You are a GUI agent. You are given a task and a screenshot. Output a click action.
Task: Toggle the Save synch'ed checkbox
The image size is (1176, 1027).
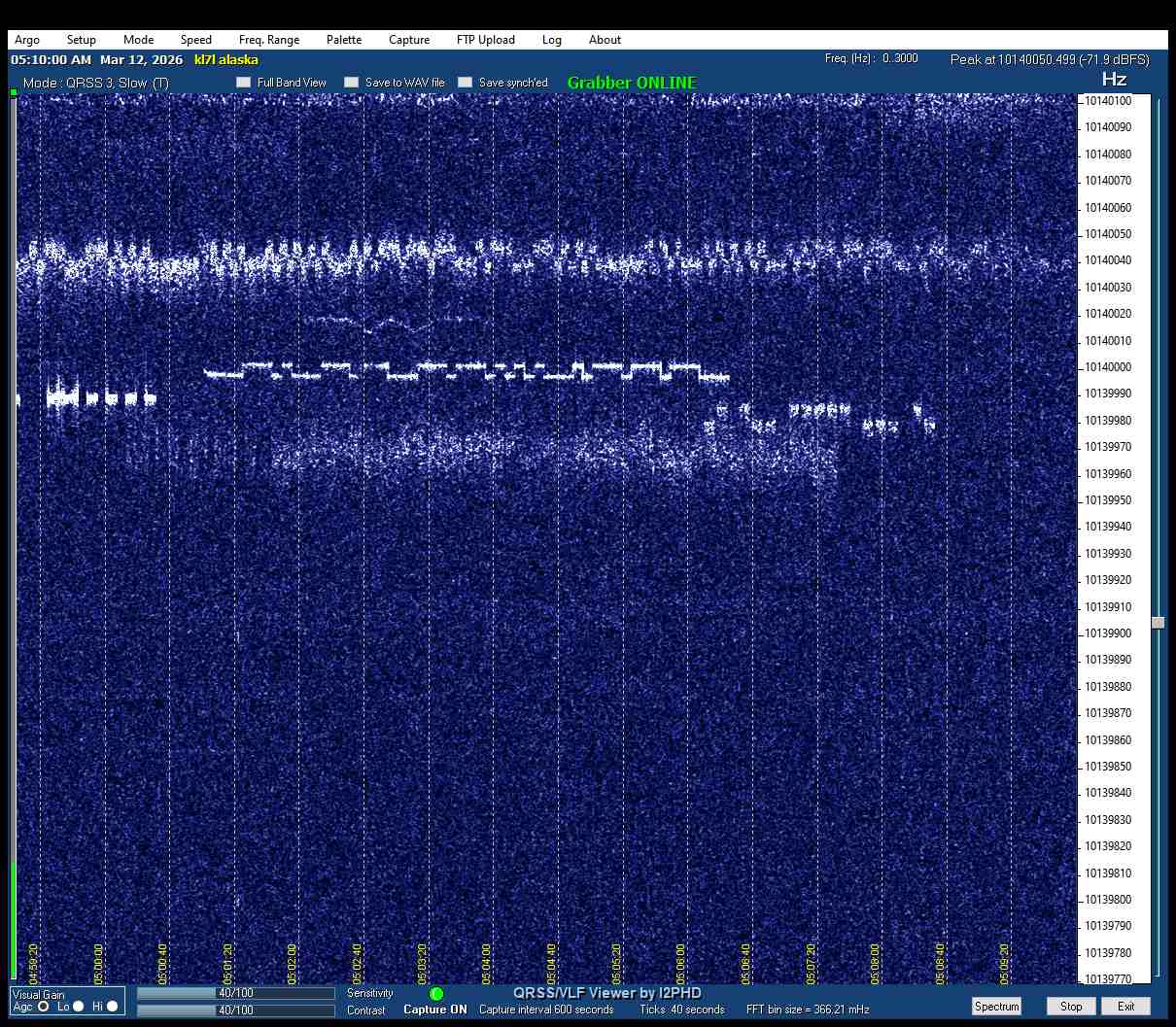click(466, 83)
